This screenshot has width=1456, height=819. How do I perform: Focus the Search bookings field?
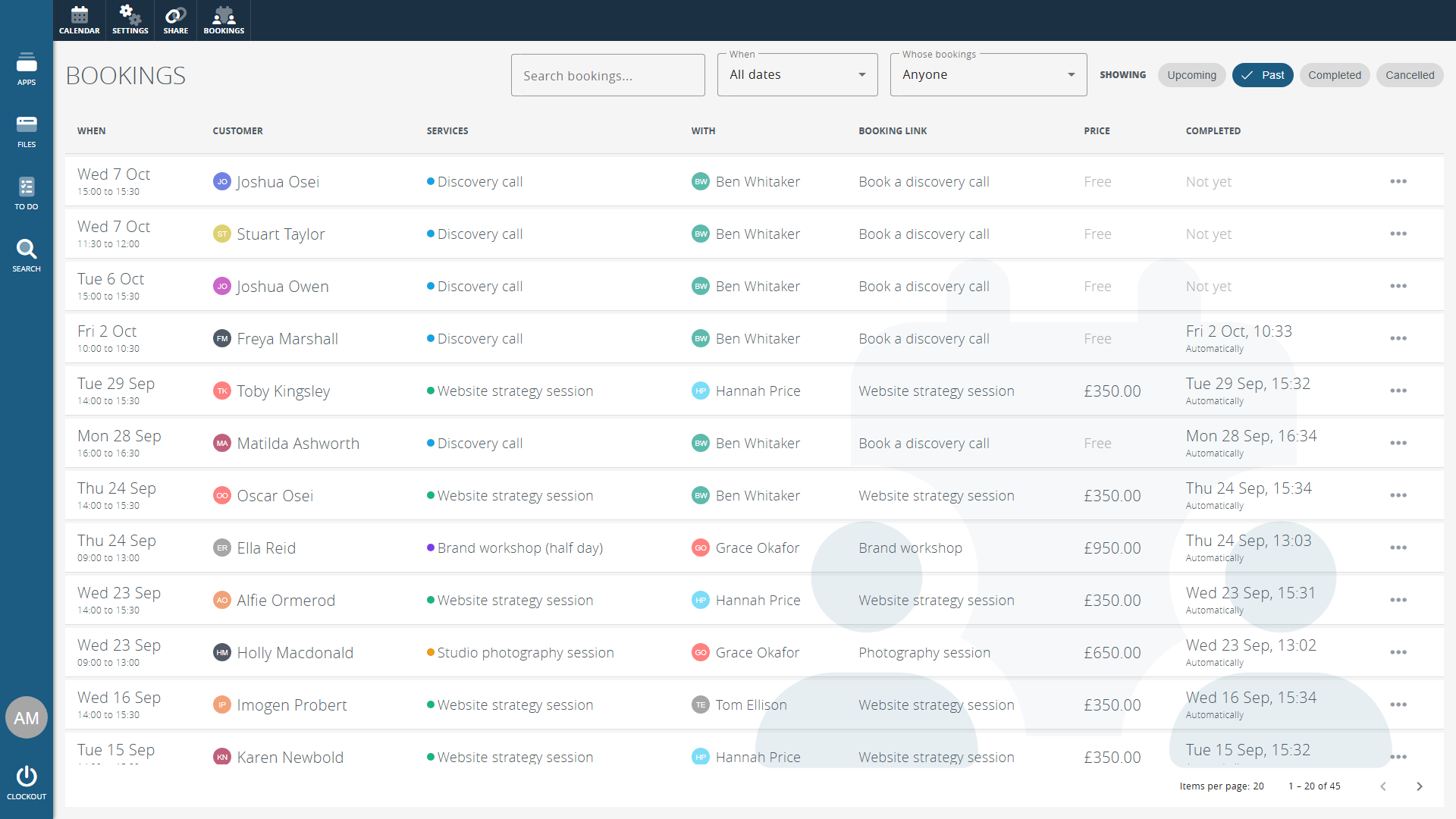coord(607,75)
